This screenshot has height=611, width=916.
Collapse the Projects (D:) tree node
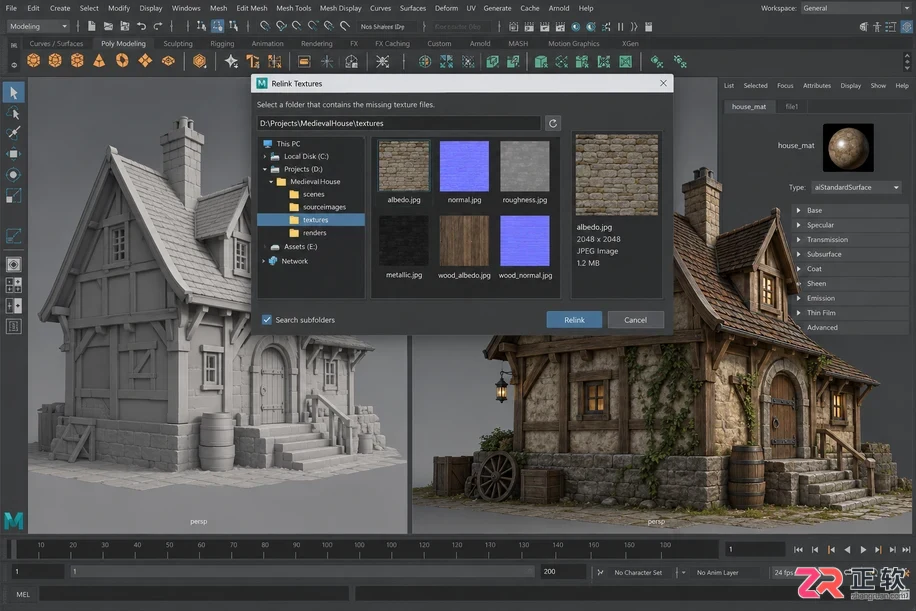[x=265, y=169]
